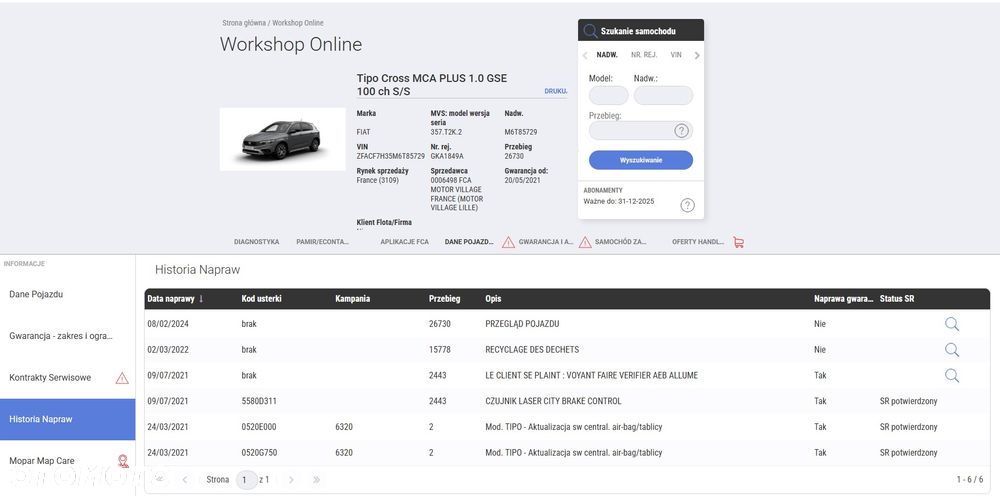The height and width of the screenshot is (496, 1000).
Task: Open details magnifier for the AEB ALLUME row
Action: click(952, 376)
